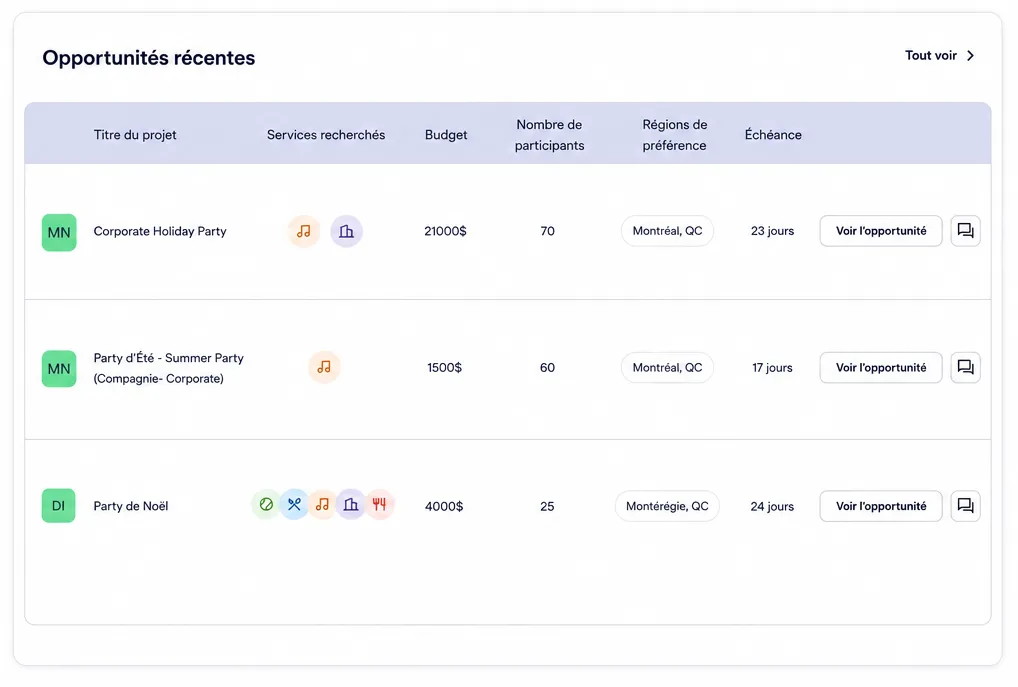Open chat for the Summer Party opportunity

pos(965,368)
